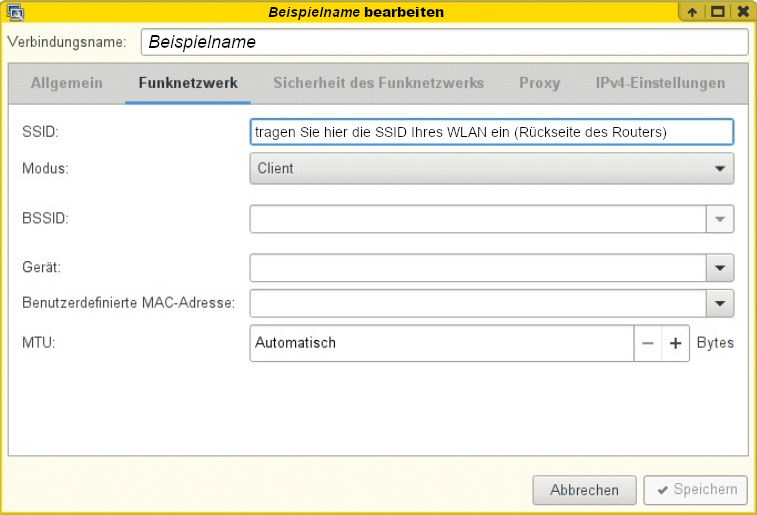Select the IPv4-Einstellungen tab
The width and height of the screenshot is (757, 515).
(x=660, y=83)
